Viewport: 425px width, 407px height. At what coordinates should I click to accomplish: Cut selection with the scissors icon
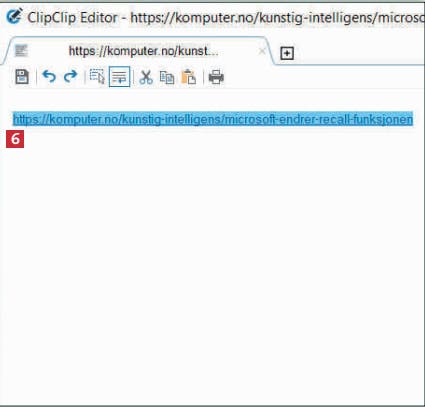tap(146, 77)
